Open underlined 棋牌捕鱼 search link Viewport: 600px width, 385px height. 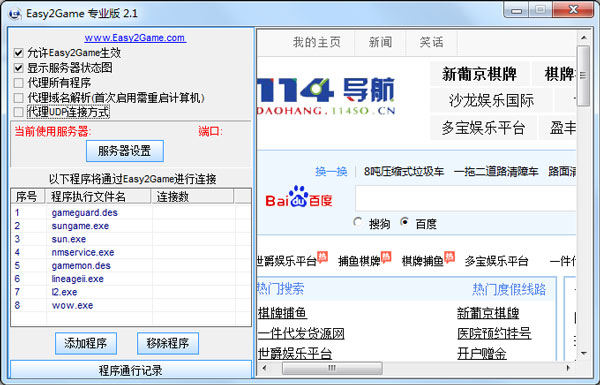pos(282,313)
